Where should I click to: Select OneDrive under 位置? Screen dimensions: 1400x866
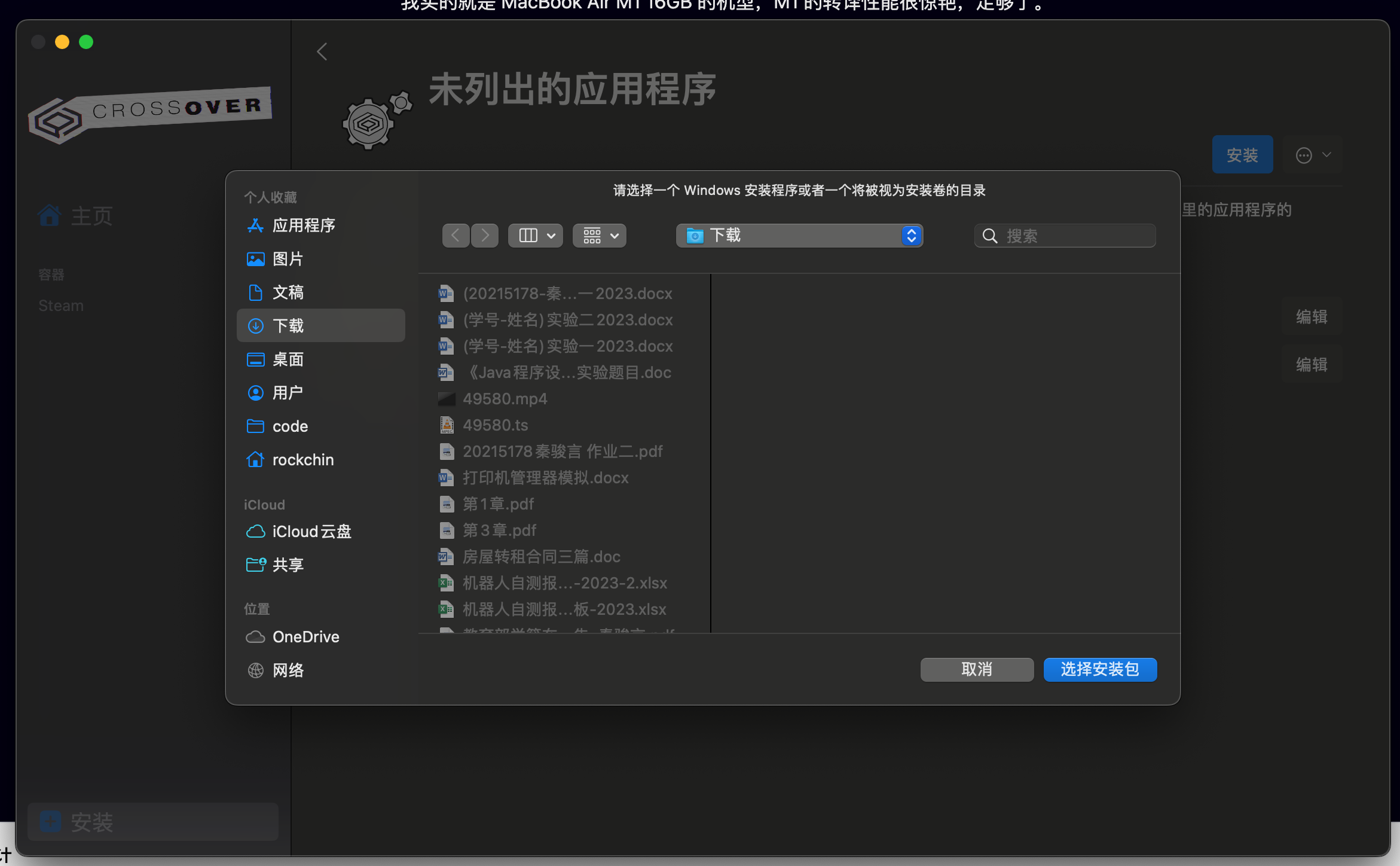pyautogui.click(x=305, y=637)
